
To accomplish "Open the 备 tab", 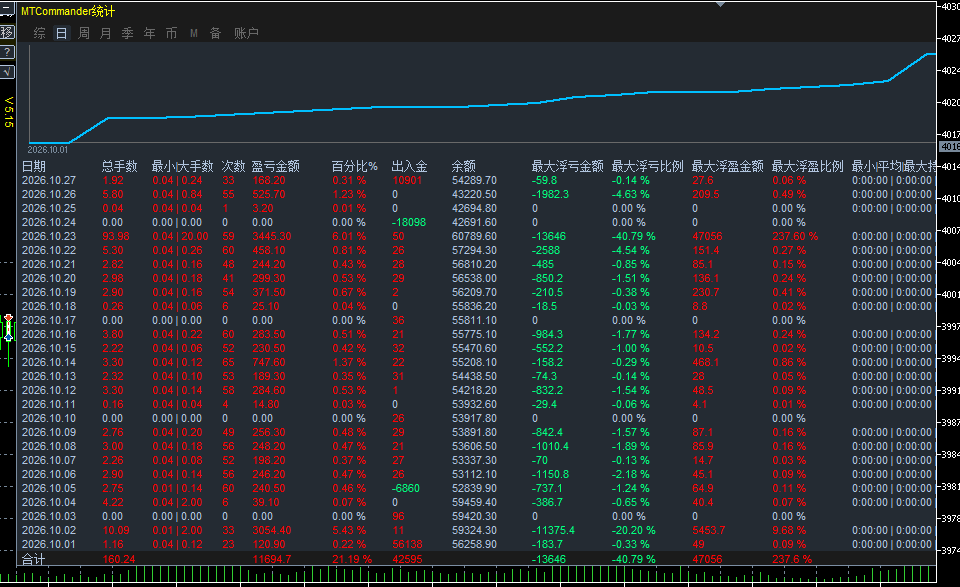I will coord(216,33).
